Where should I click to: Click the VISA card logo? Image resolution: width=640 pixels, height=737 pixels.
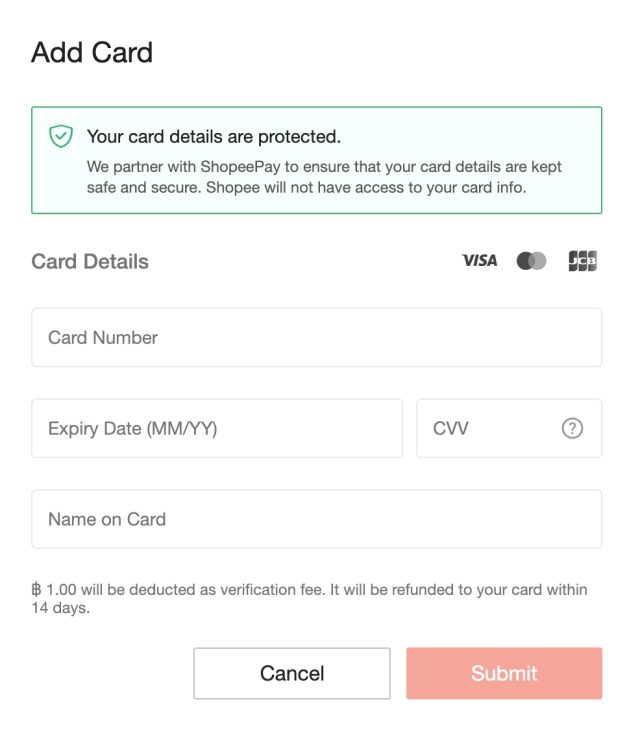pyautogui.click(x=479, y=261)
